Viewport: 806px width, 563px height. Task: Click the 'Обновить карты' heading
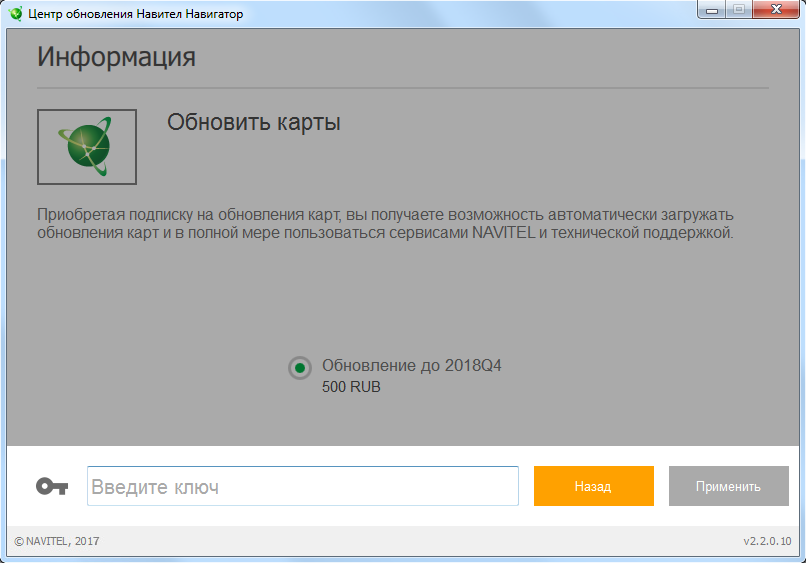click(x=254, y=123)
